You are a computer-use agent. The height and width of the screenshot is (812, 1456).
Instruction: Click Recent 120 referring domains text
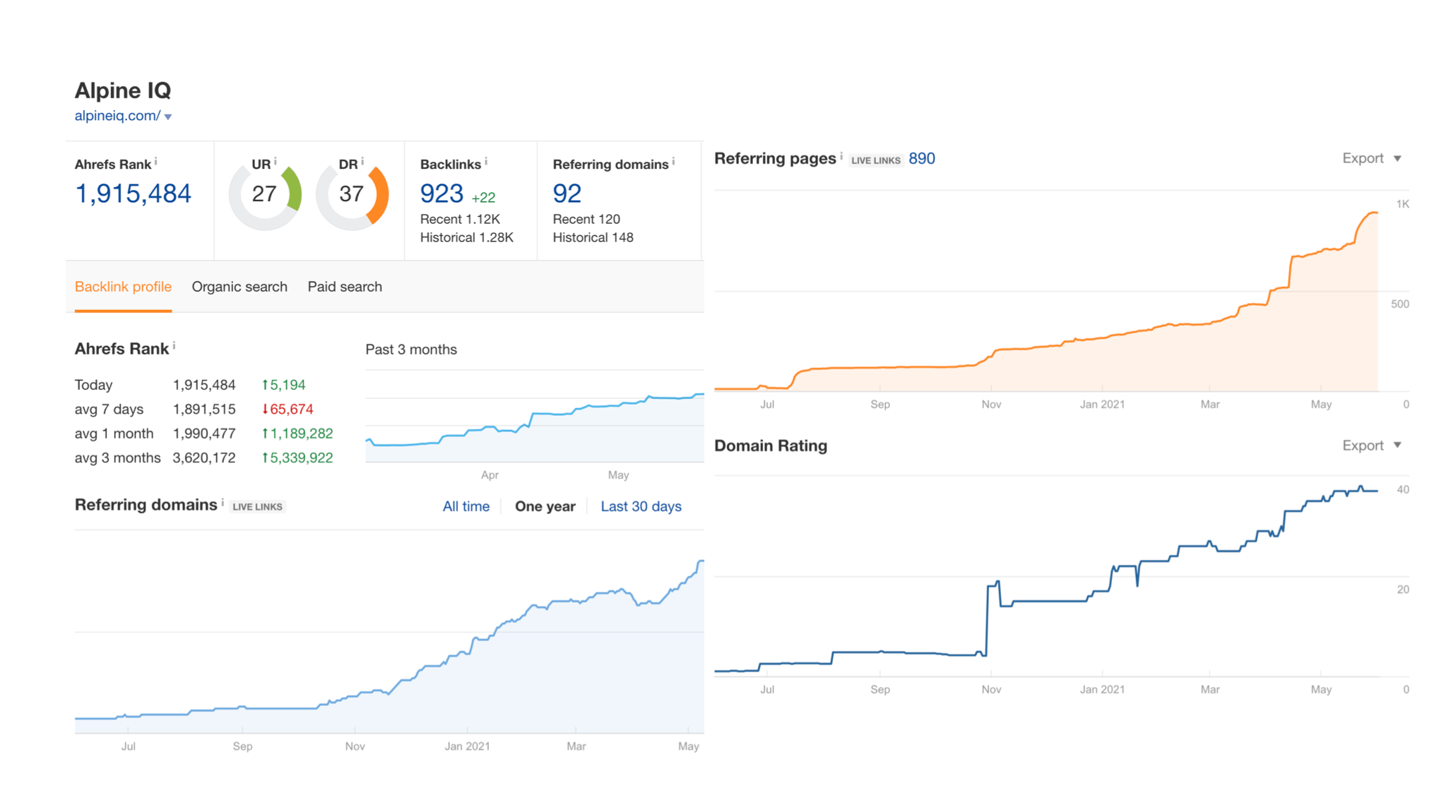[586, 219]
